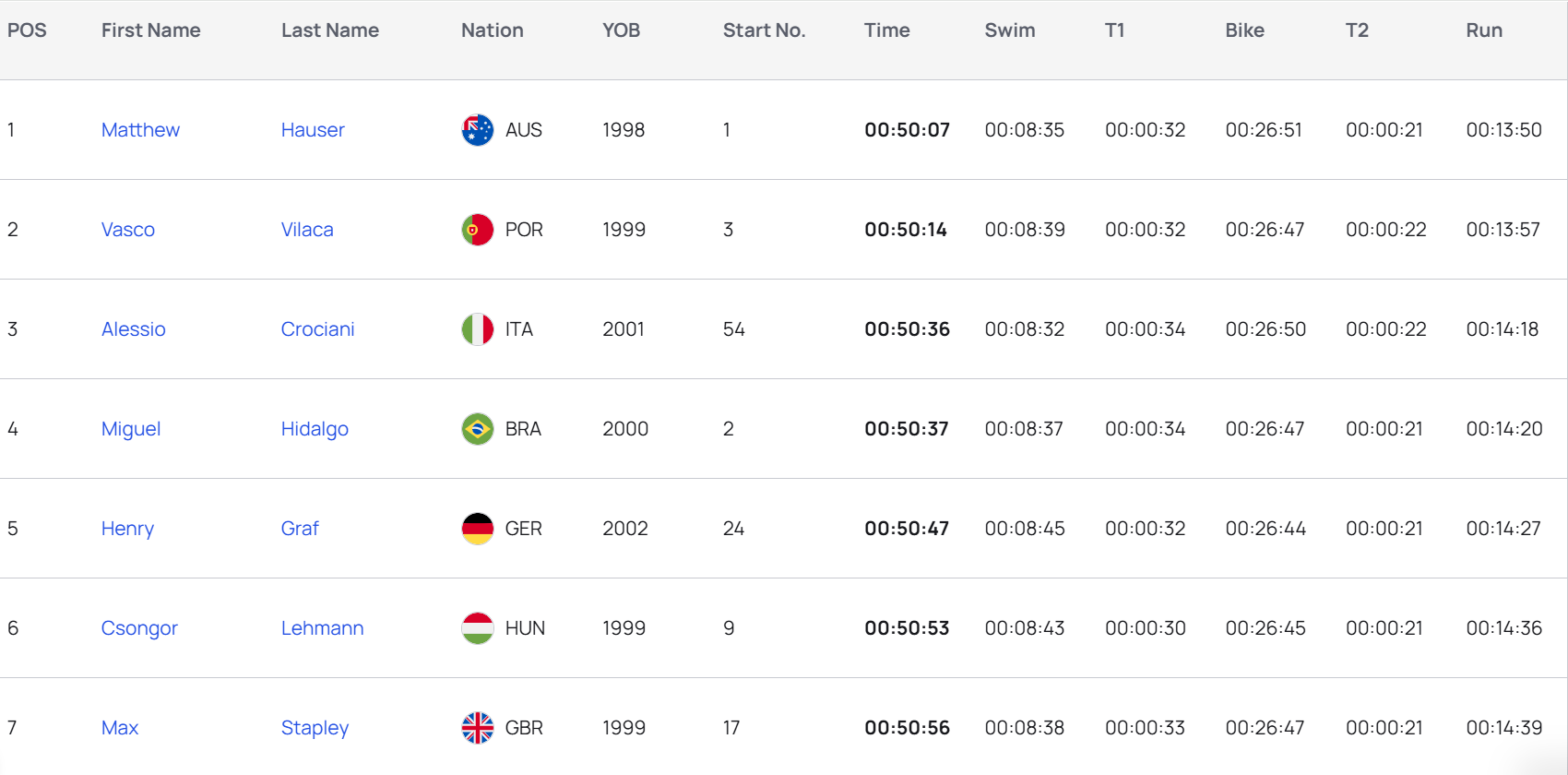The width and height of the screenshot is (1568, 775).
Task: Click the Swim column header
Action: [1010, 30]
